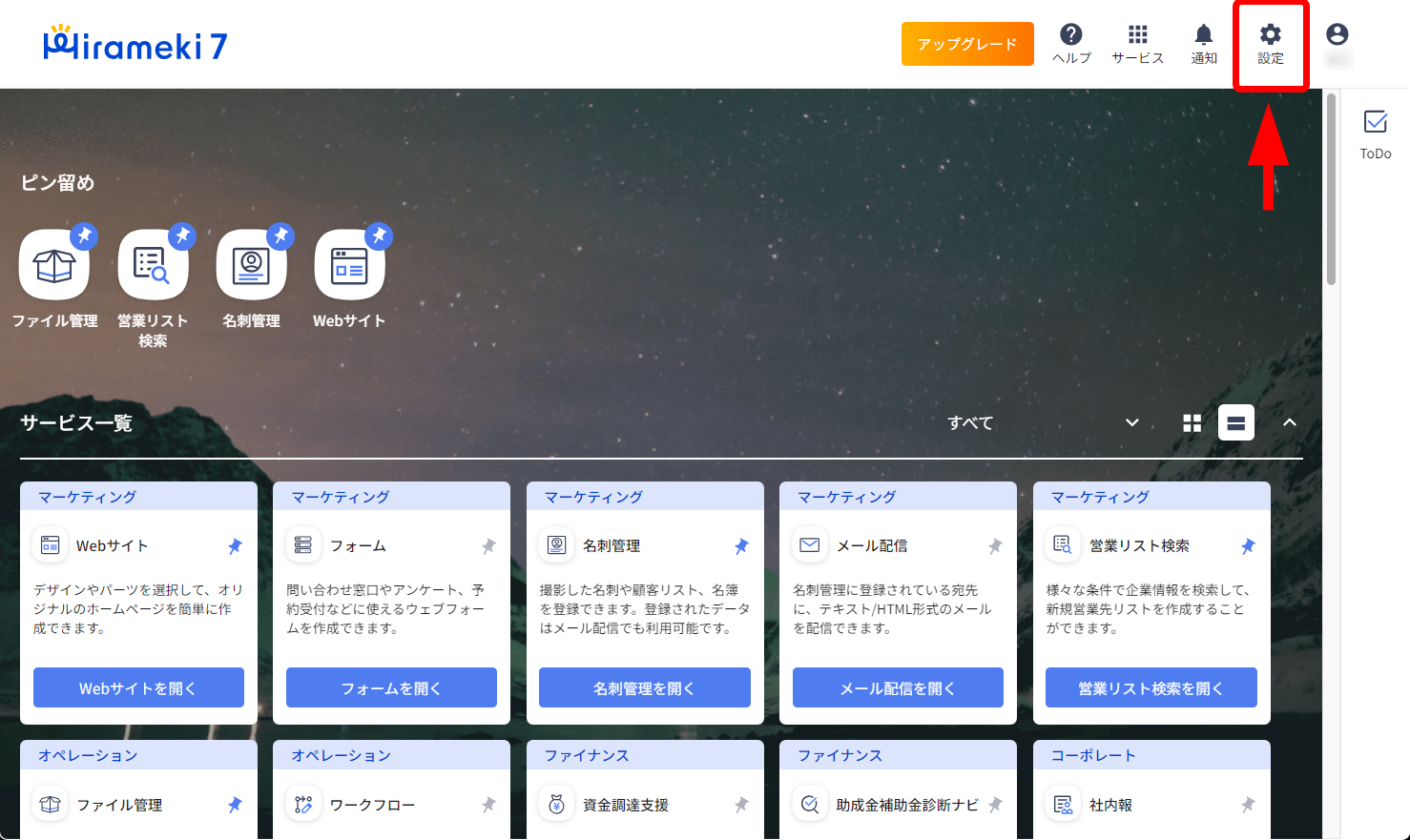Click メール配信を開く button
The image size is (1410, 840).
click(x=898, y=687)
